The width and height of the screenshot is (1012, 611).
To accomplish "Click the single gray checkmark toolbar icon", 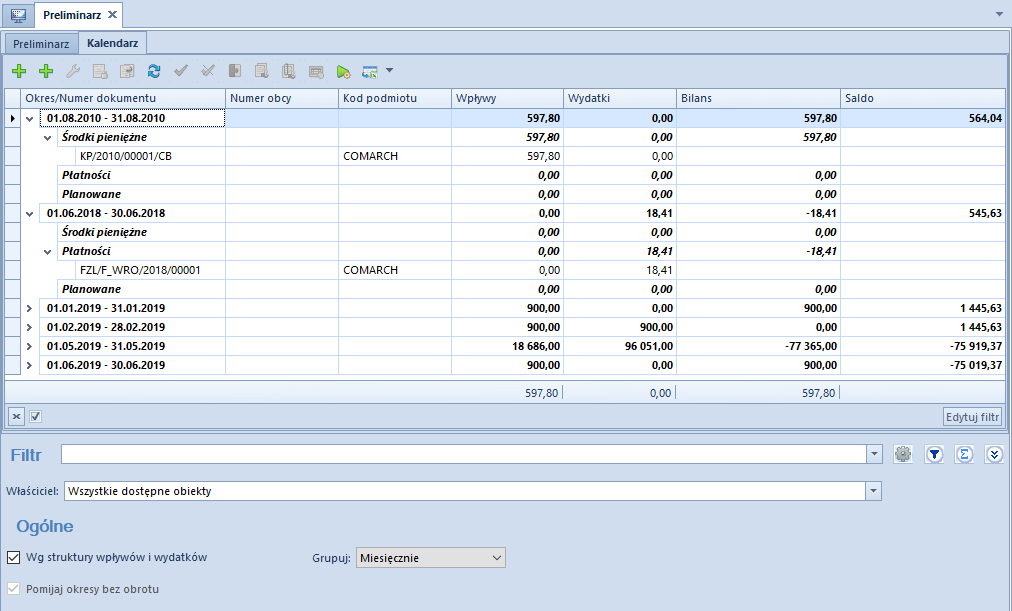I will [181, 71].
